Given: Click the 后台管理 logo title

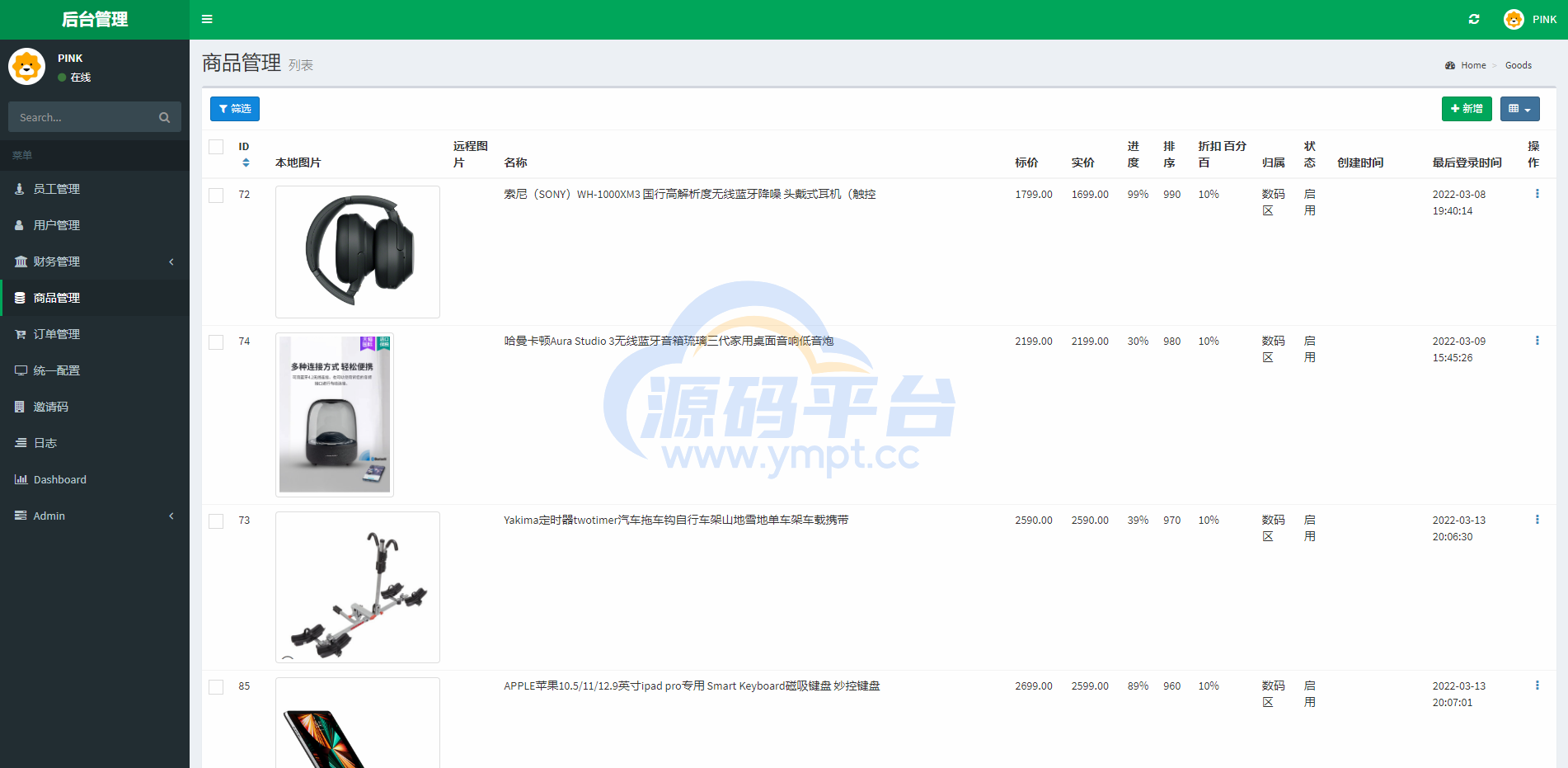Looking at the screenshot, I should click(95, 19).
